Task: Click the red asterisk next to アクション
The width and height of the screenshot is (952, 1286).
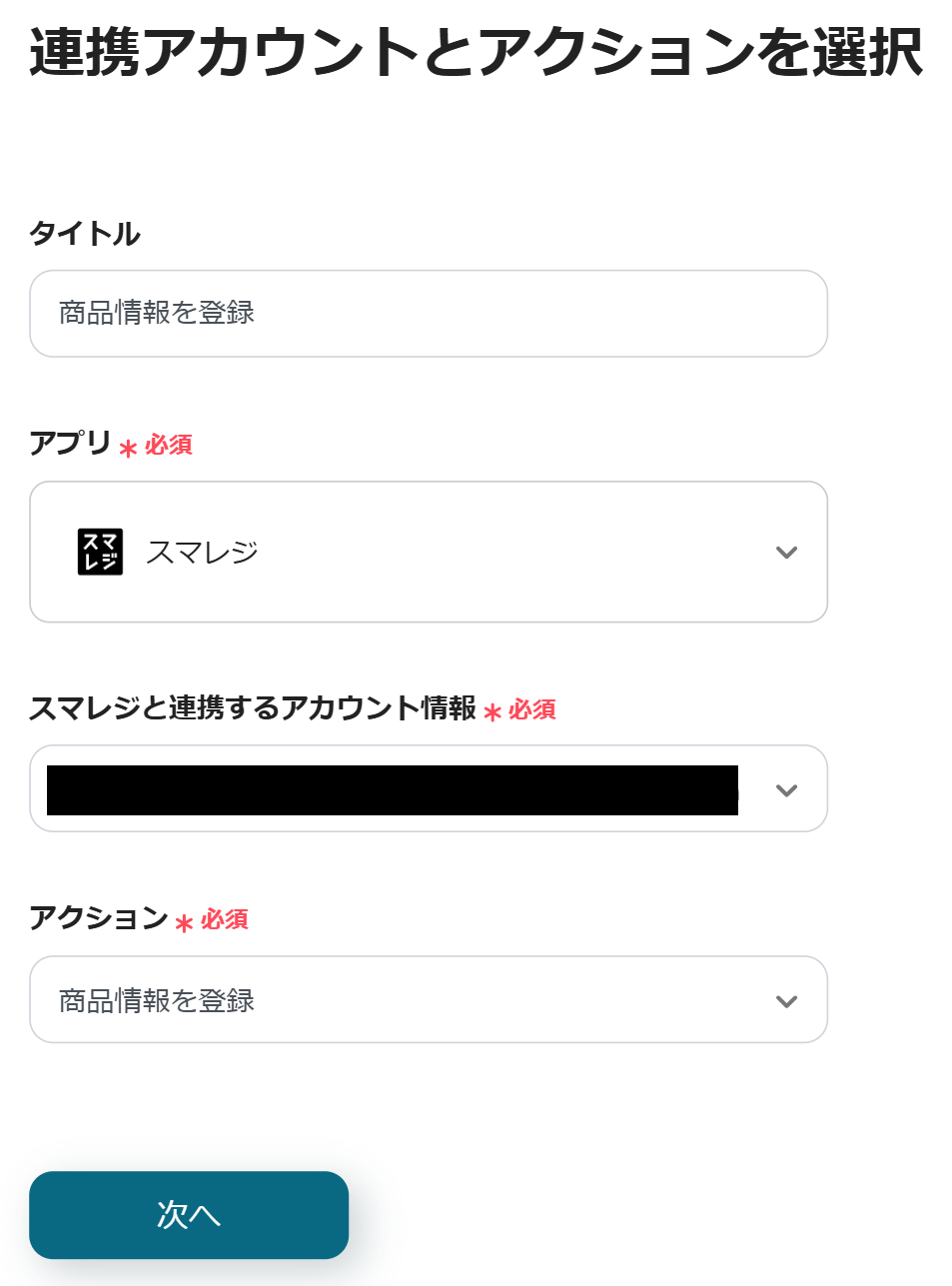Action: tap(184, 923)
